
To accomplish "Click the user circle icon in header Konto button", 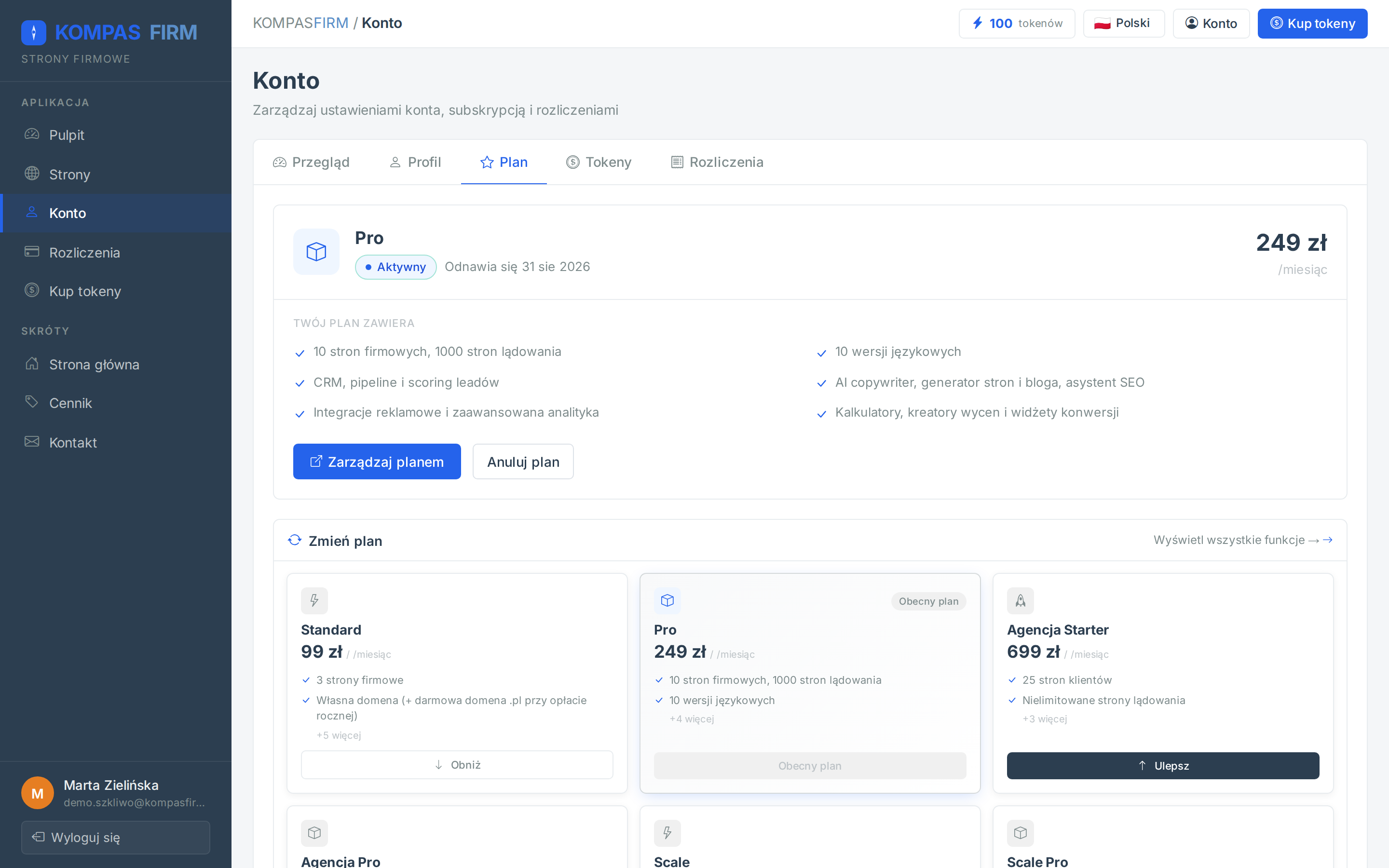I will pos(1192,23).
